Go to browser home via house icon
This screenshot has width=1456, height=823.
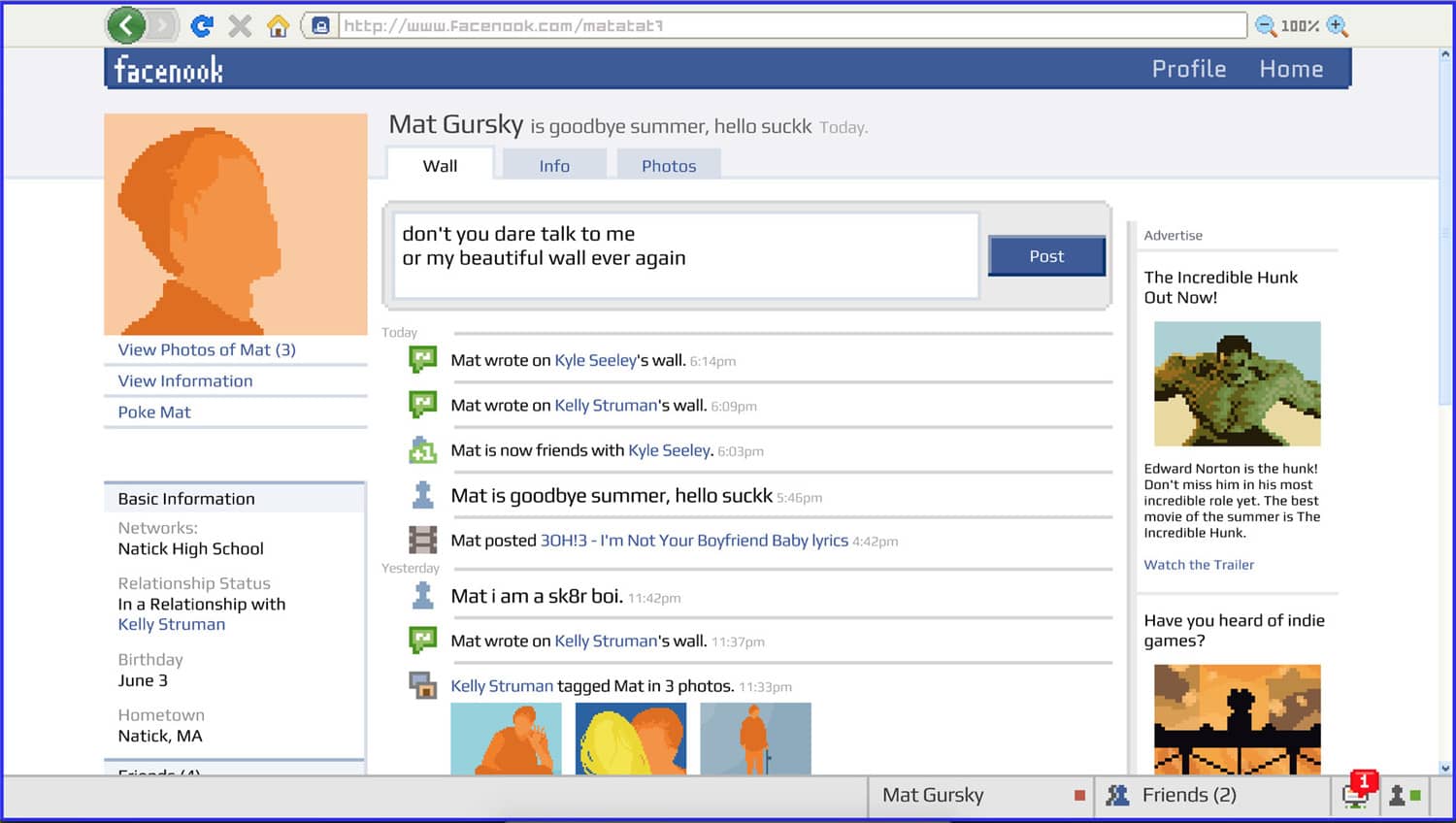[279, 26]
